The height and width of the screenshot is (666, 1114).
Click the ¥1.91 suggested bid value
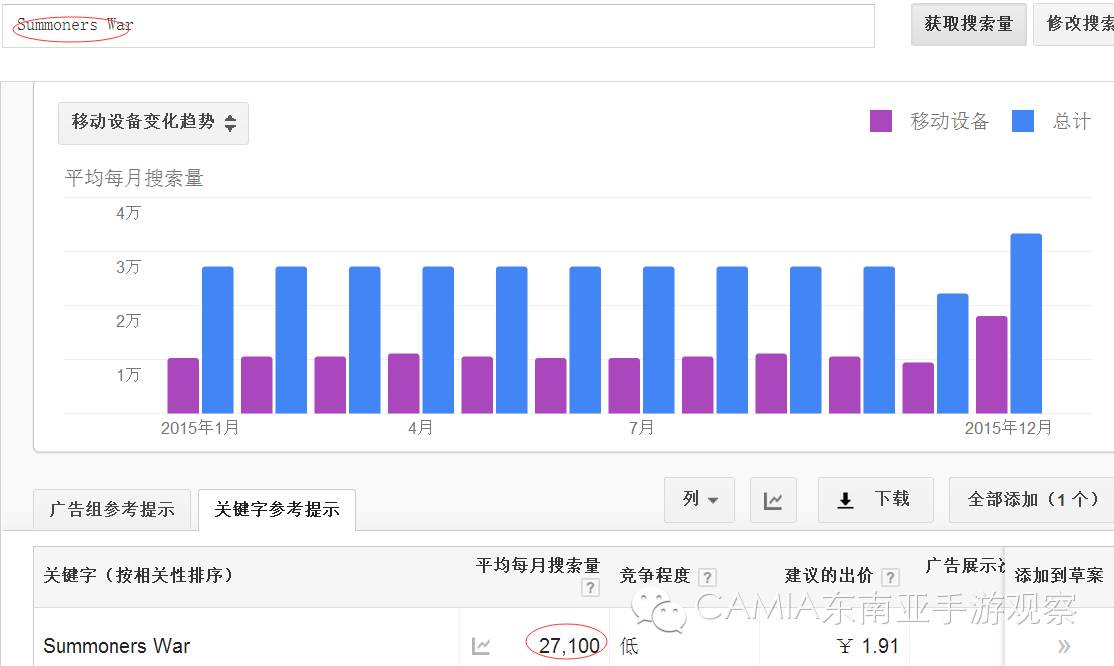coord(868,645)
